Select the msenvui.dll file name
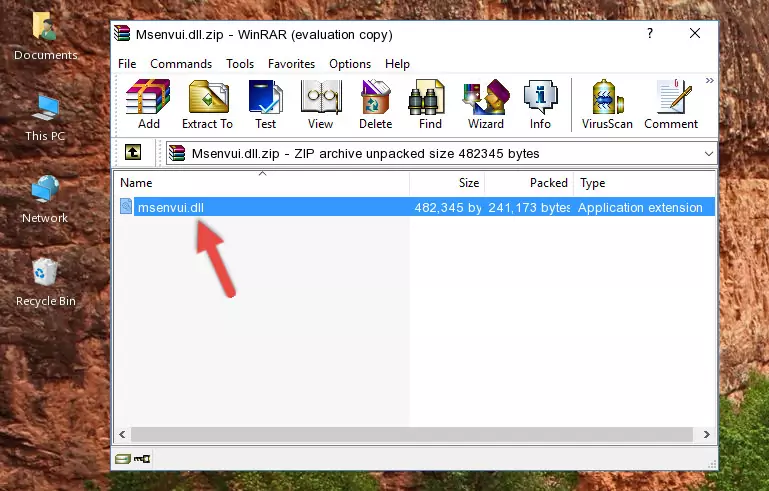This screenshot has width=769, height=491. tap(171, 207)
